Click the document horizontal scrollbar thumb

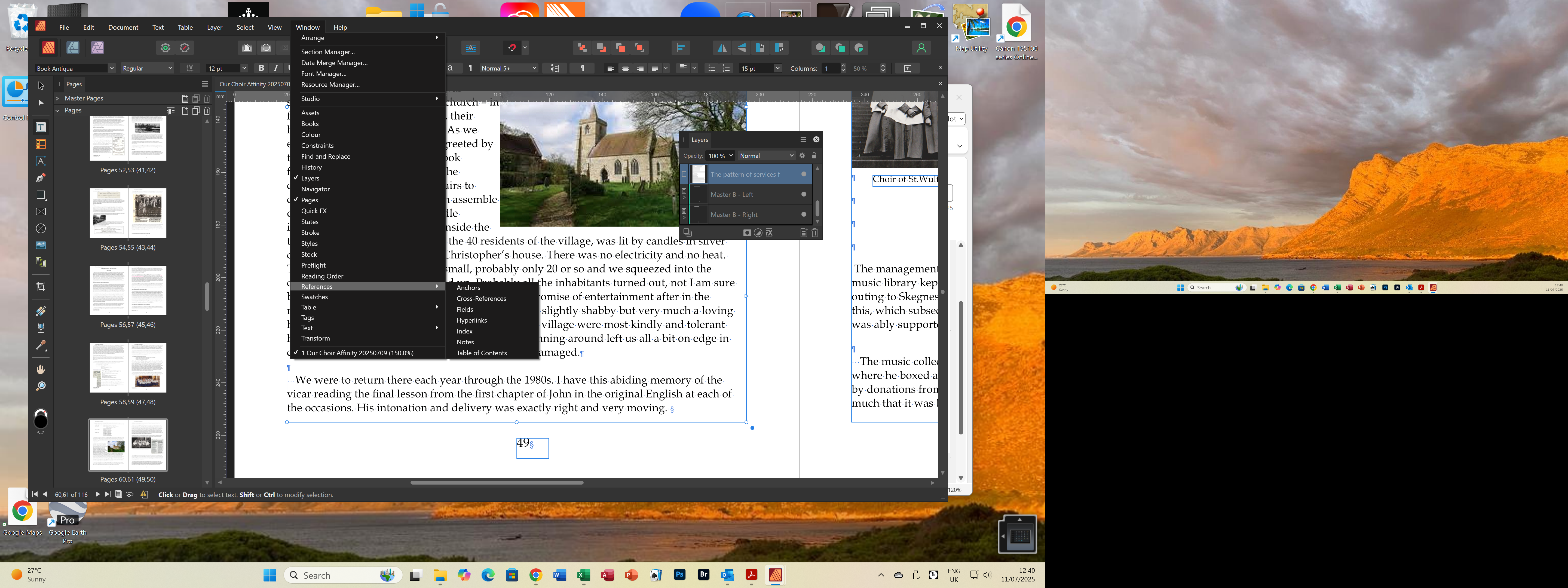point(497,483)
